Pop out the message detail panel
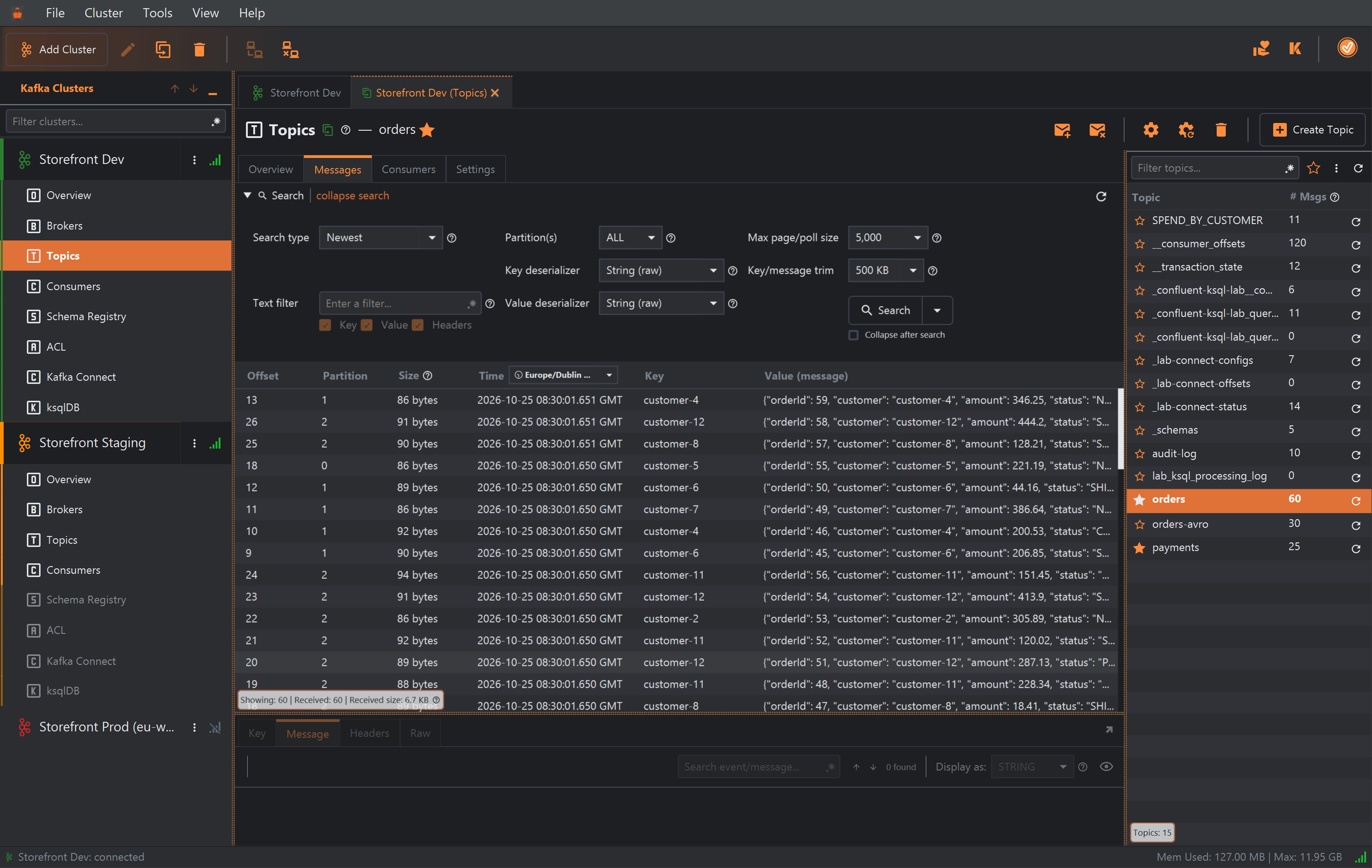 coord(1109,730)
